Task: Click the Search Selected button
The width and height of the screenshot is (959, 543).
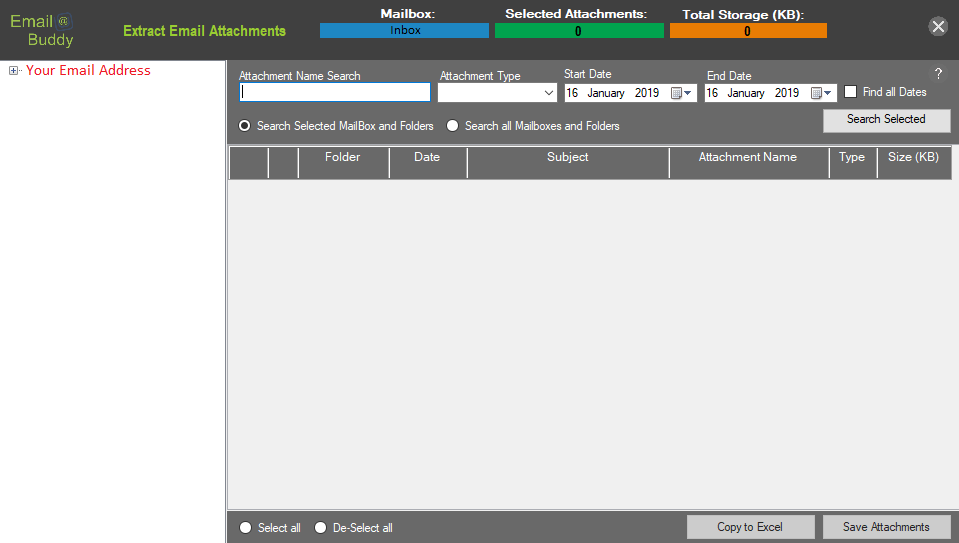Action: 887,120
